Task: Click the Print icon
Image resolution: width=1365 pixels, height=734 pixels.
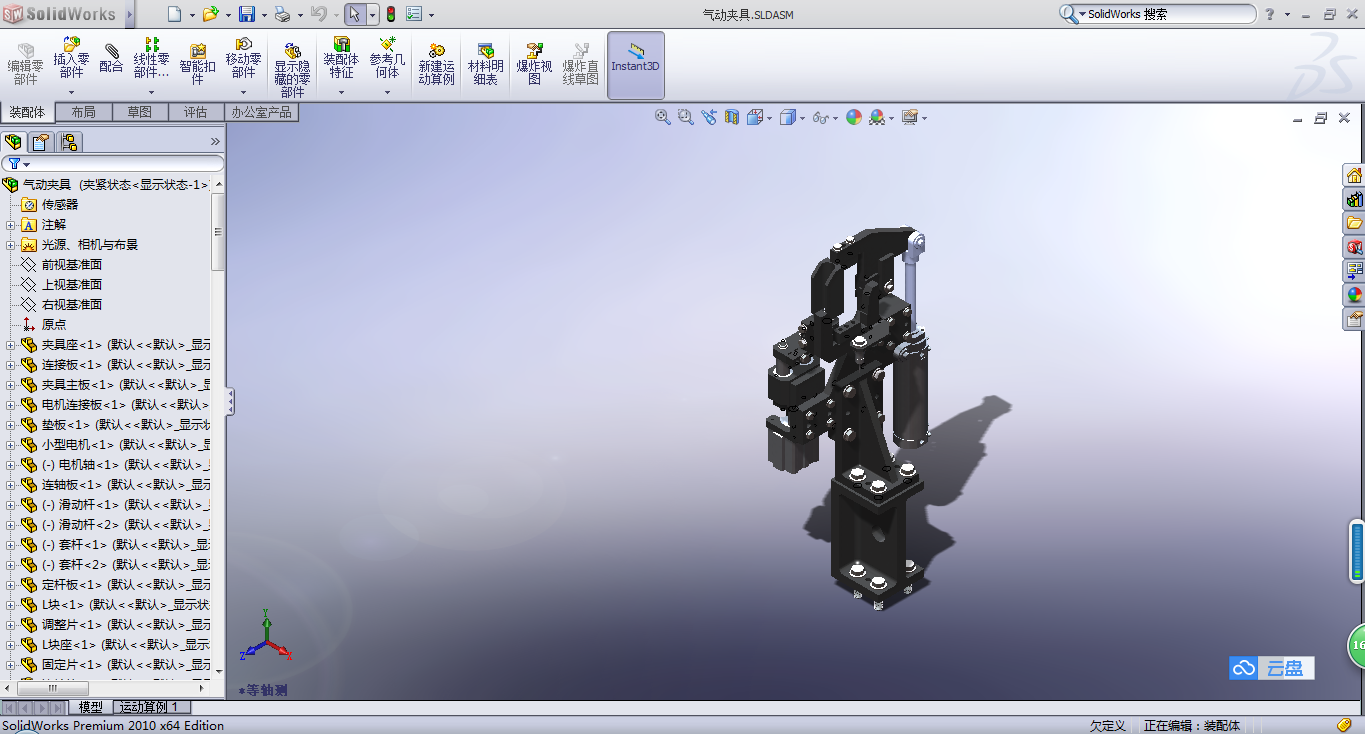Action: point(282,14)
